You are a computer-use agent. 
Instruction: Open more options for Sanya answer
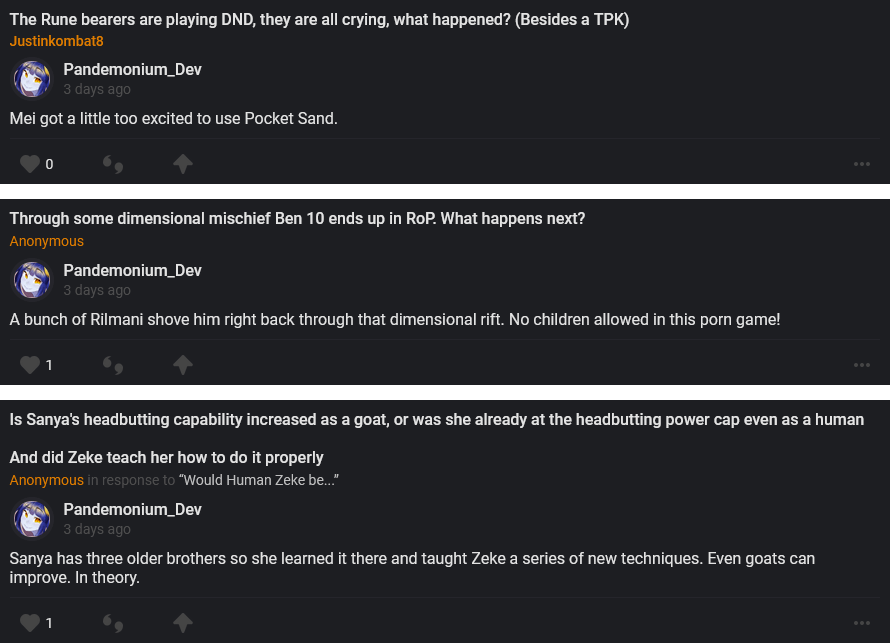[x=862, y=623]
